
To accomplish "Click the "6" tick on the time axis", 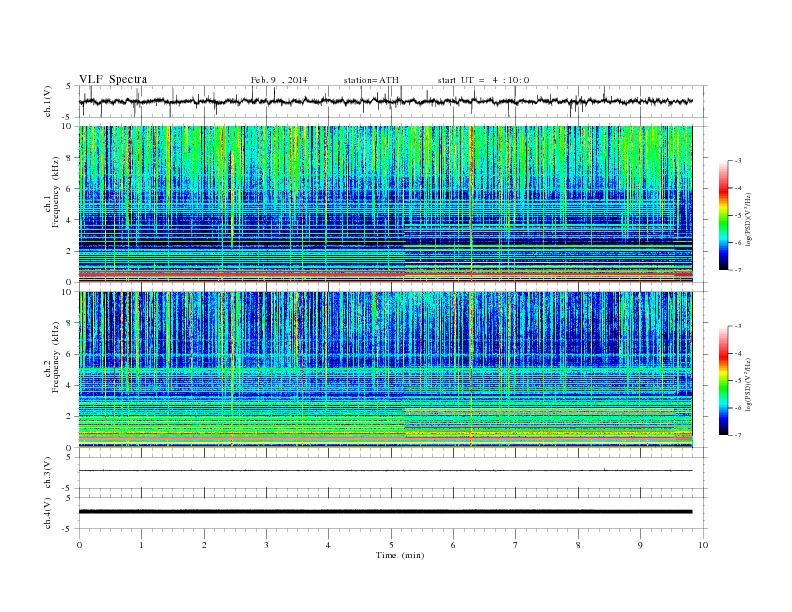I will click(x=453, y=545).
